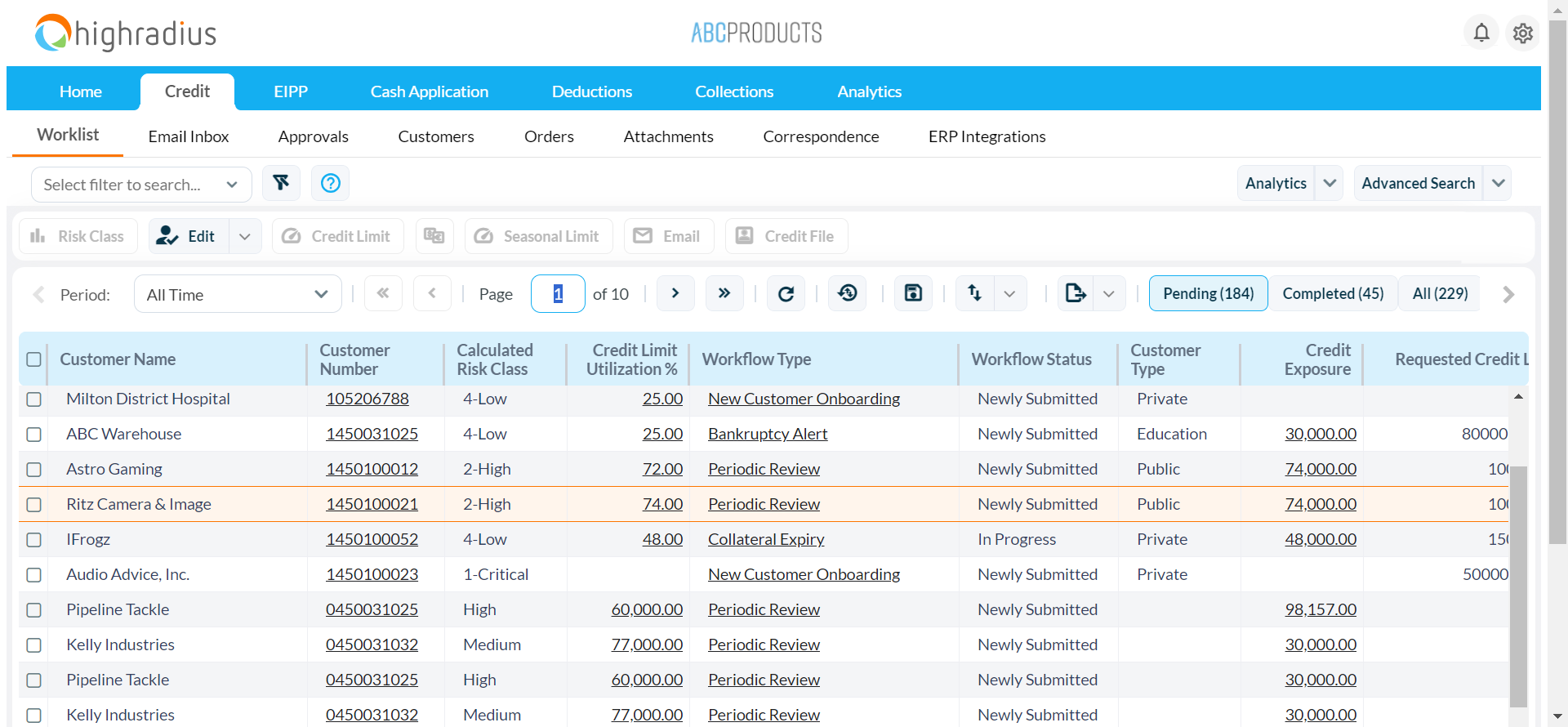This screenshot has width=1568, height=727.
Task: Check the Milton District Hospital row checkbox
Action: tap(33, 399)
